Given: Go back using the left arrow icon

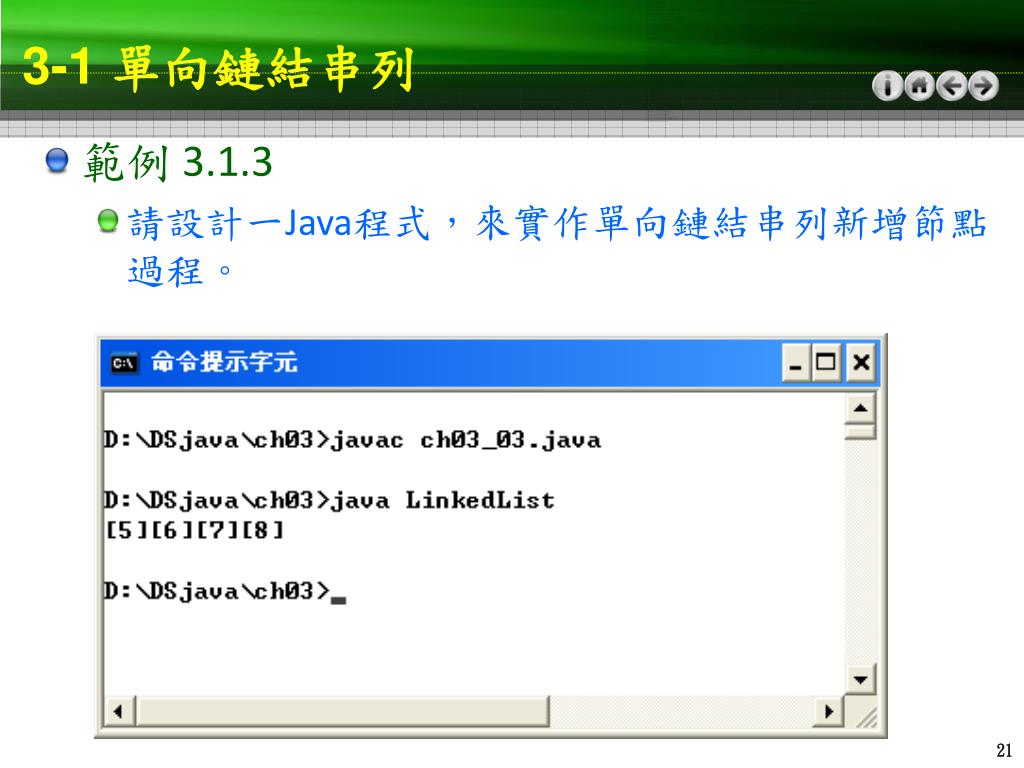Looking at the screenshot, I should 951,86.
